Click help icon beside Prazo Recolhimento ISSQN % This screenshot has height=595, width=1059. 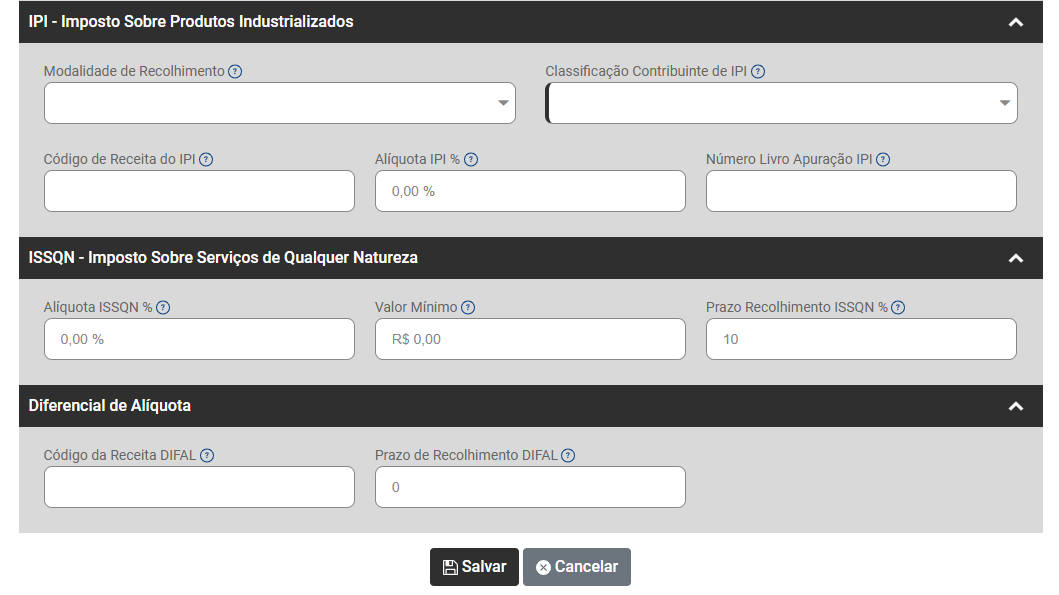click(x=898, y=308)
